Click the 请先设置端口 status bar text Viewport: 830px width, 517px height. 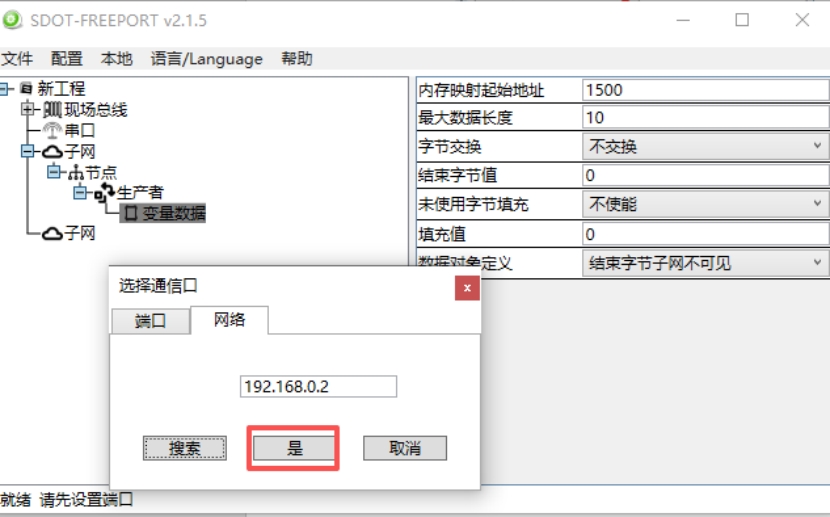click(87, 500)
